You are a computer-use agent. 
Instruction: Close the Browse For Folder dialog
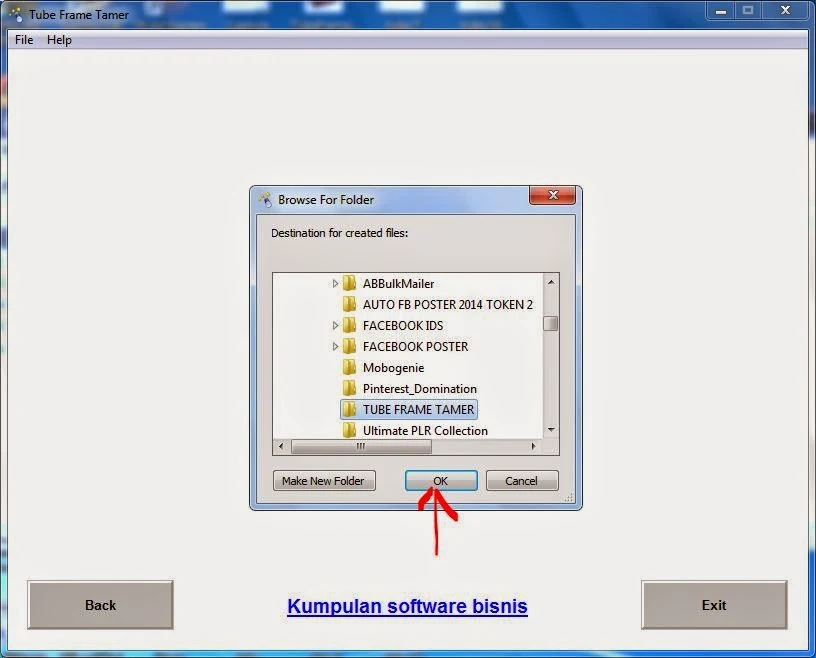point(552,195)
